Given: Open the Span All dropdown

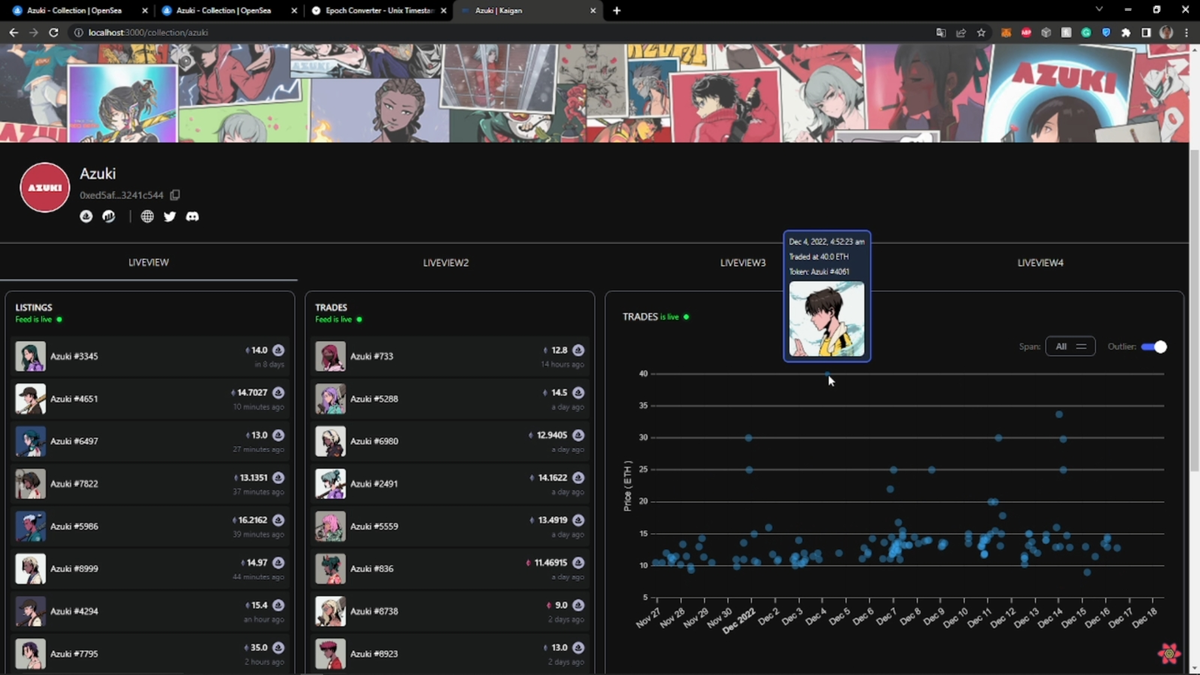Looking at the screenshot, I should [1070, 347].
